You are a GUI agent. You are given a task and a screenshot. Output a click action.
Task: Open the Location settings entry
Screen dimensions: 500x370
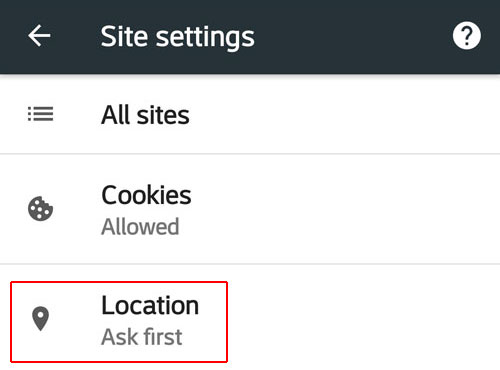[250, 317]
